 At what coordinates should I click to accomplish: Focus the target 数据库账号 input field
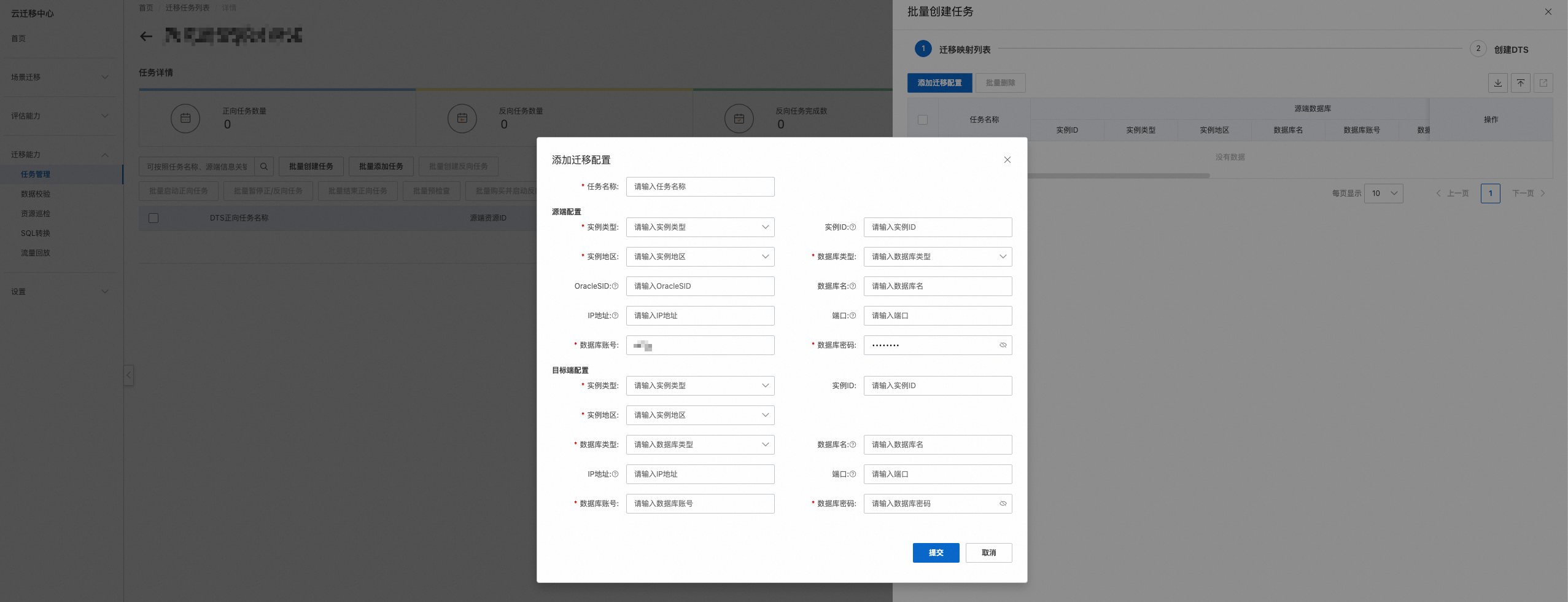coord(700,504)
